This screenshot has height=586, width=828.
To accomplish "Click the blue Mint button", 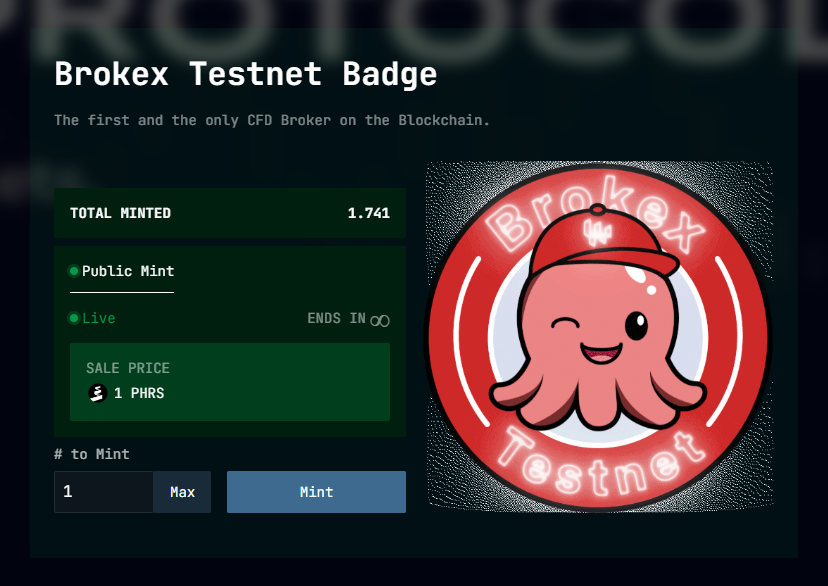I will coord(316,492).
